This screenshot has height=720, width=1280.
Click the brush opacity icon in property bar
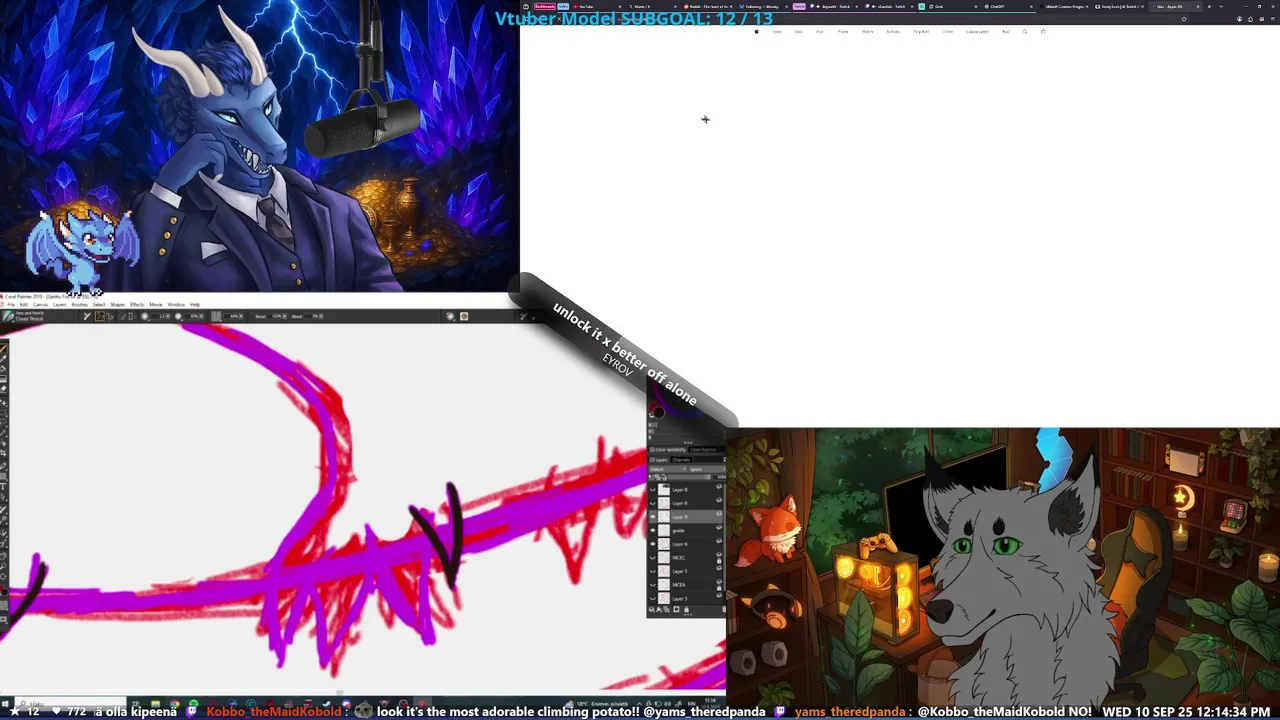point(178,316)
